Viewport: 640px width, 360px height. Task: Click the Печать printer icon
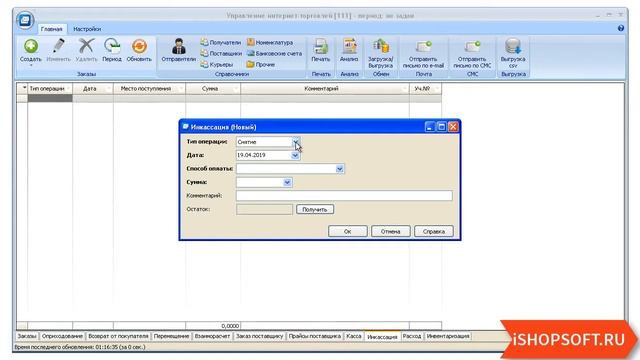coord(320,47)
